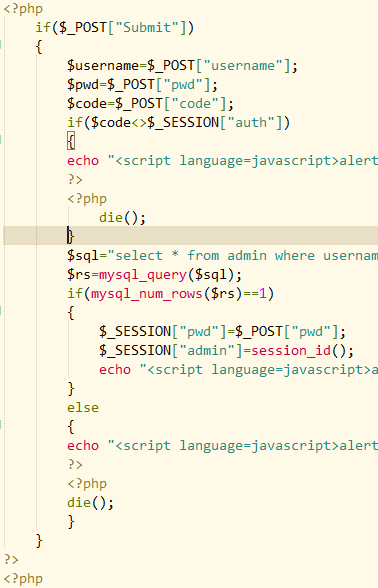The image size is (378, 588).
Task: Click the opening <?php tag on first line
Action: tap(23, 9)
